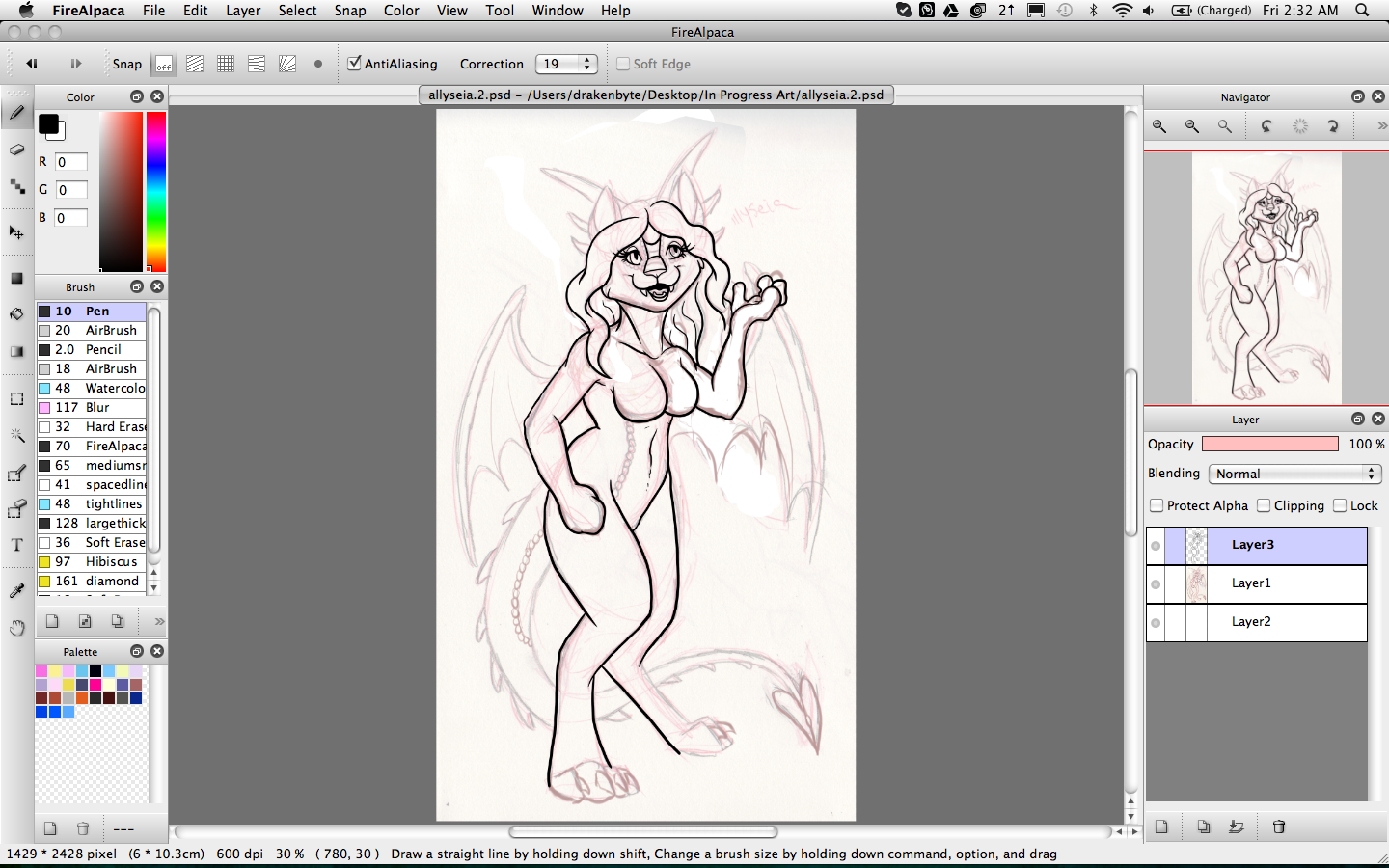The width and height of the screenshot is (1389, 868).
Task: Select the Eraser tool in left toolbar
Action: point(16,149)
